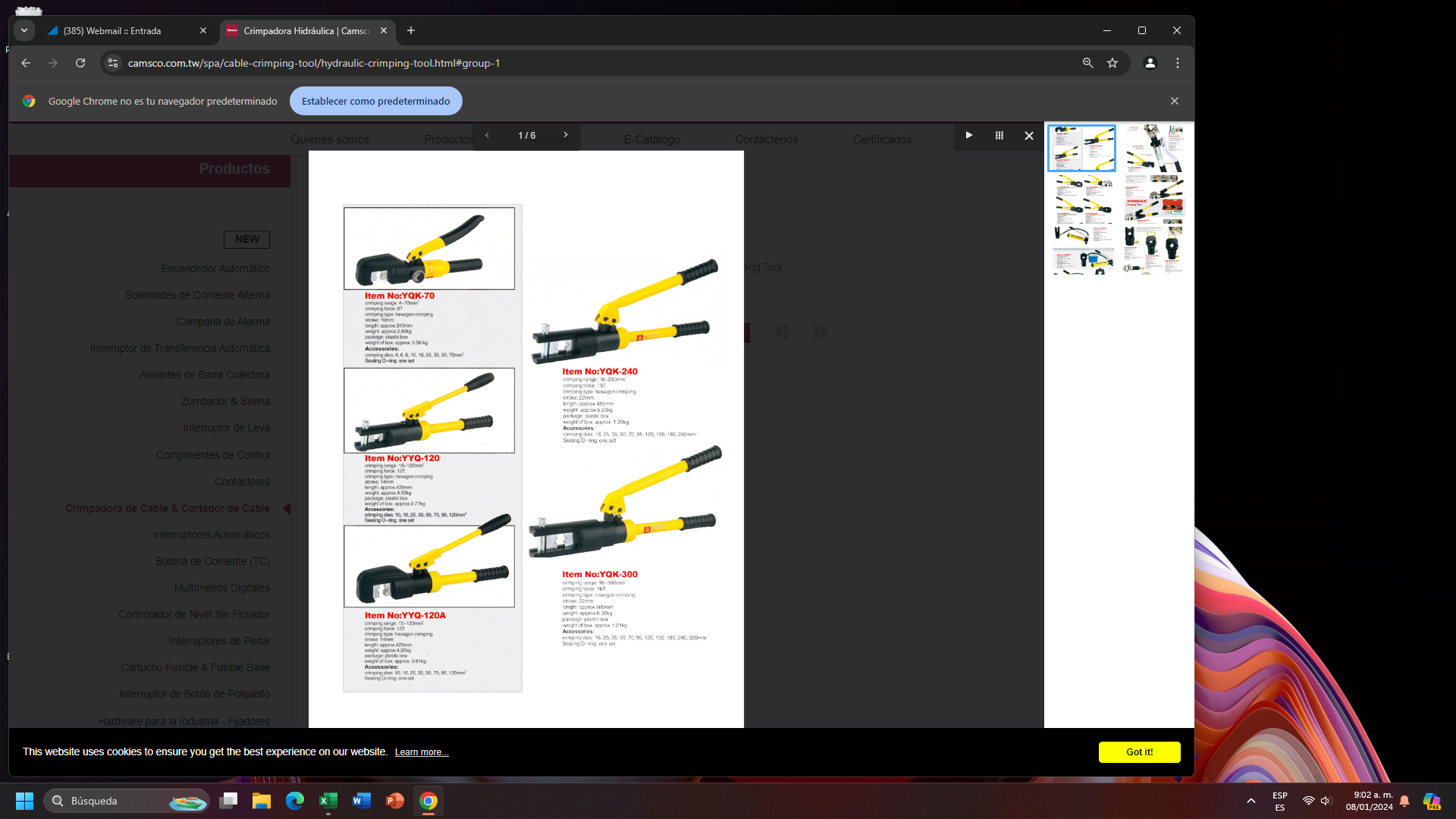The image size is (1456, 819).
Task: Open bottom-row right crimping heads thumbnail
Action: coord(1154,249)
